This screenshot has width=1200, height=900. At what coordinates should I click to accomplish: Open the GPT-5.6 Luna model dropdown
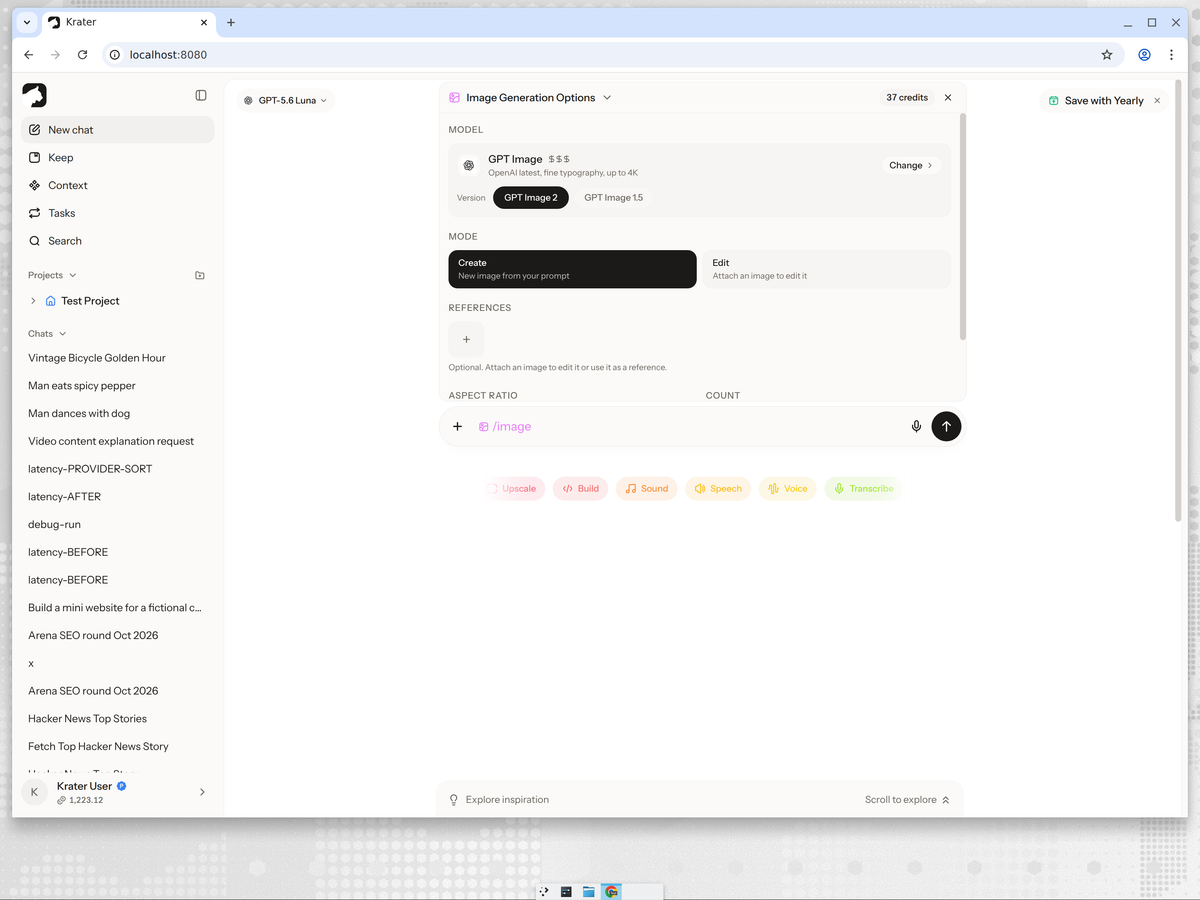pyautogui.click(x=286, y=100)
